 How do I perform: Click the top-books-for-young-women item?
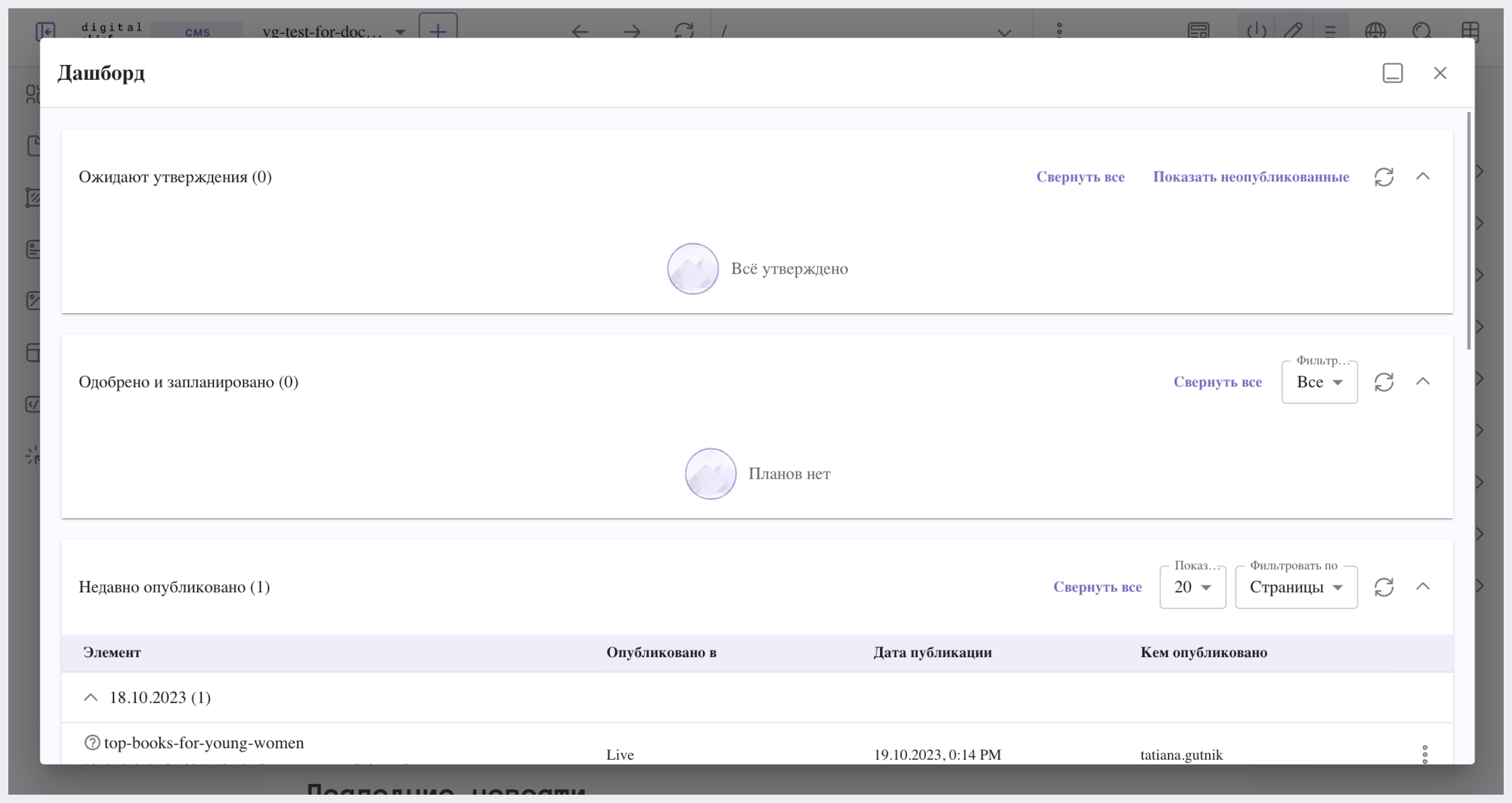204,743
